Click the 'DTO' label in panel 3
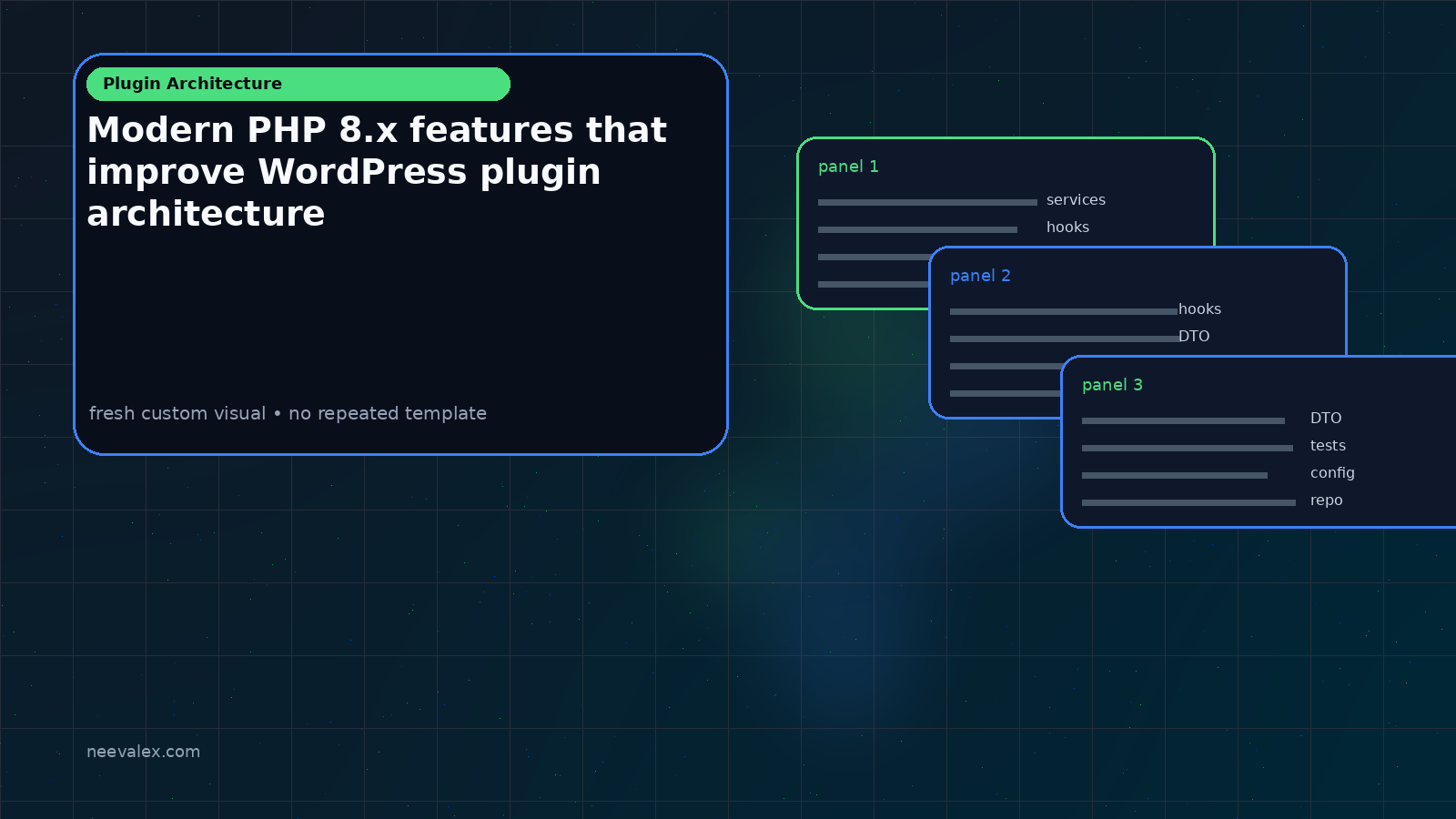Viewport: 1456px width, 819px height. pos(1326,418)
